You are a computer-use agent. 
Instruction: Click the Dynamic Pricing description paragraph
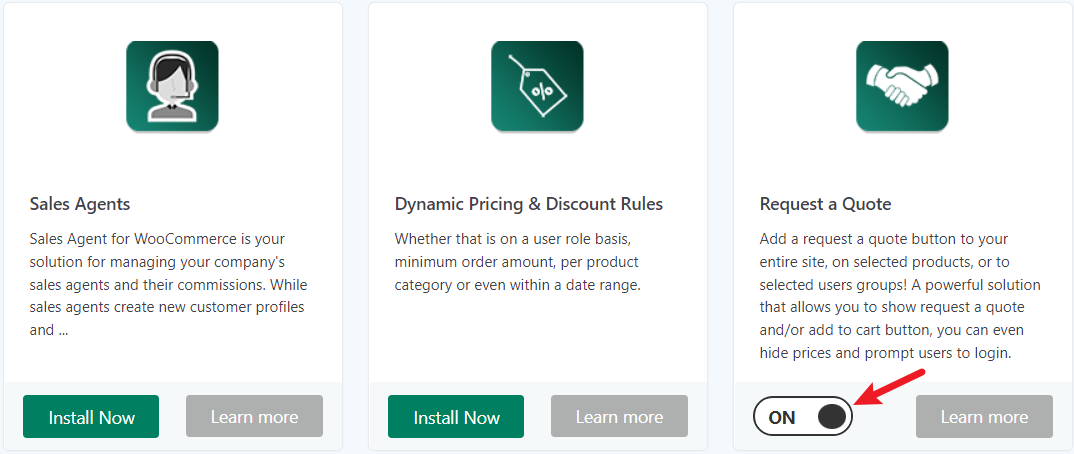point(517,262)
